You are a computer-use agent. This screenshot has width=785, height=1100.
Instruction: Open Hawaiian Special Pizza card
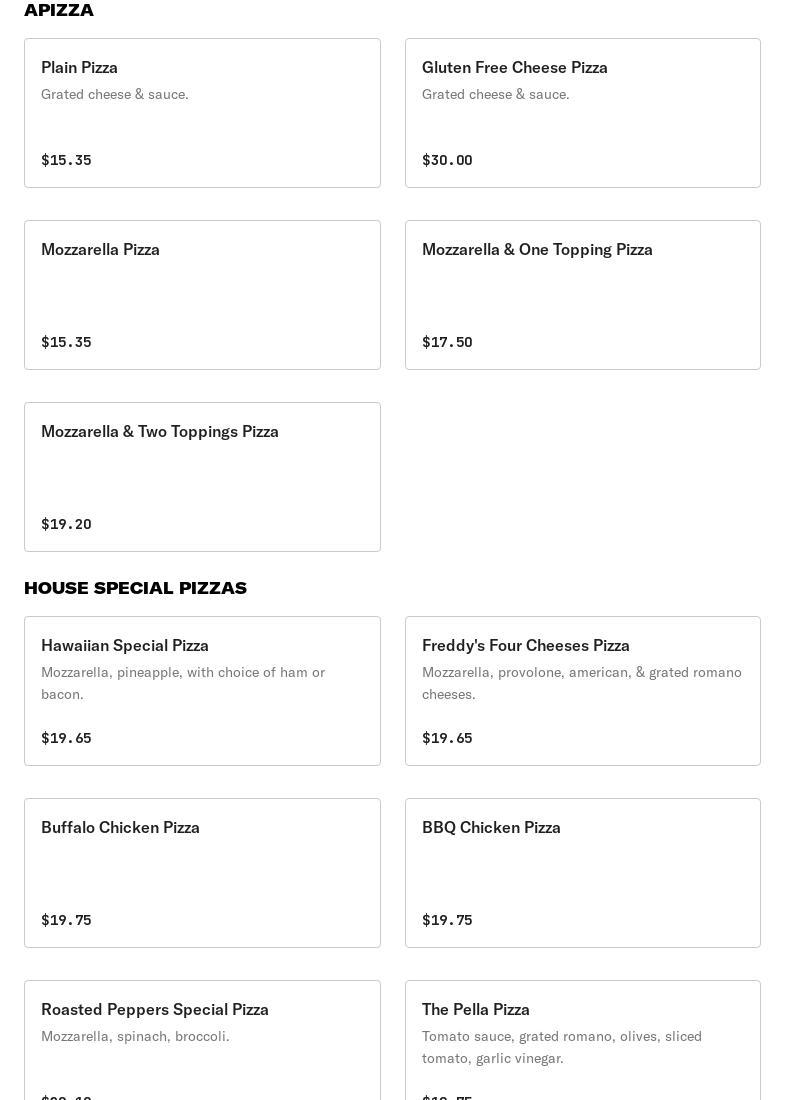coord(202,691)
